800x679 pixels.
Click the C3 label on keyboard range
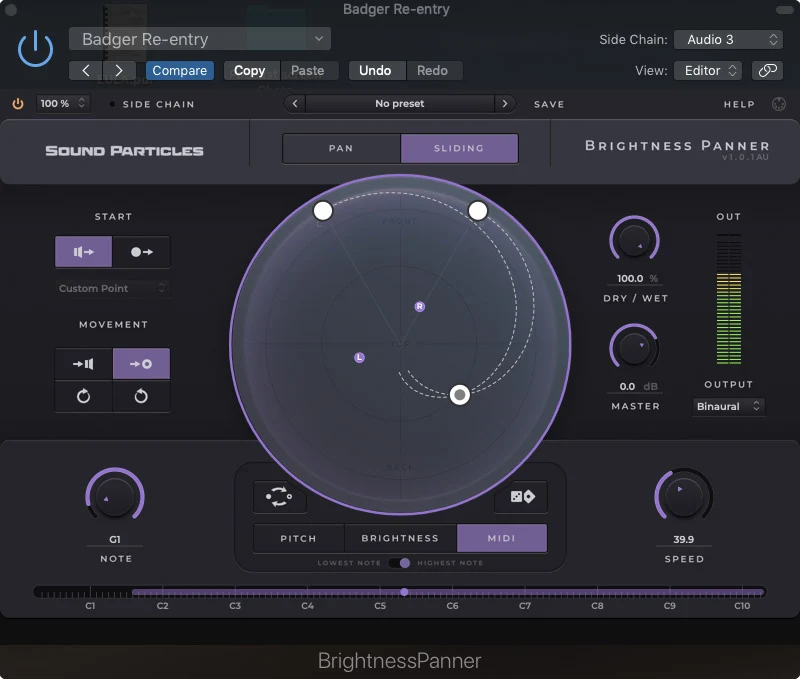(235, 606)
